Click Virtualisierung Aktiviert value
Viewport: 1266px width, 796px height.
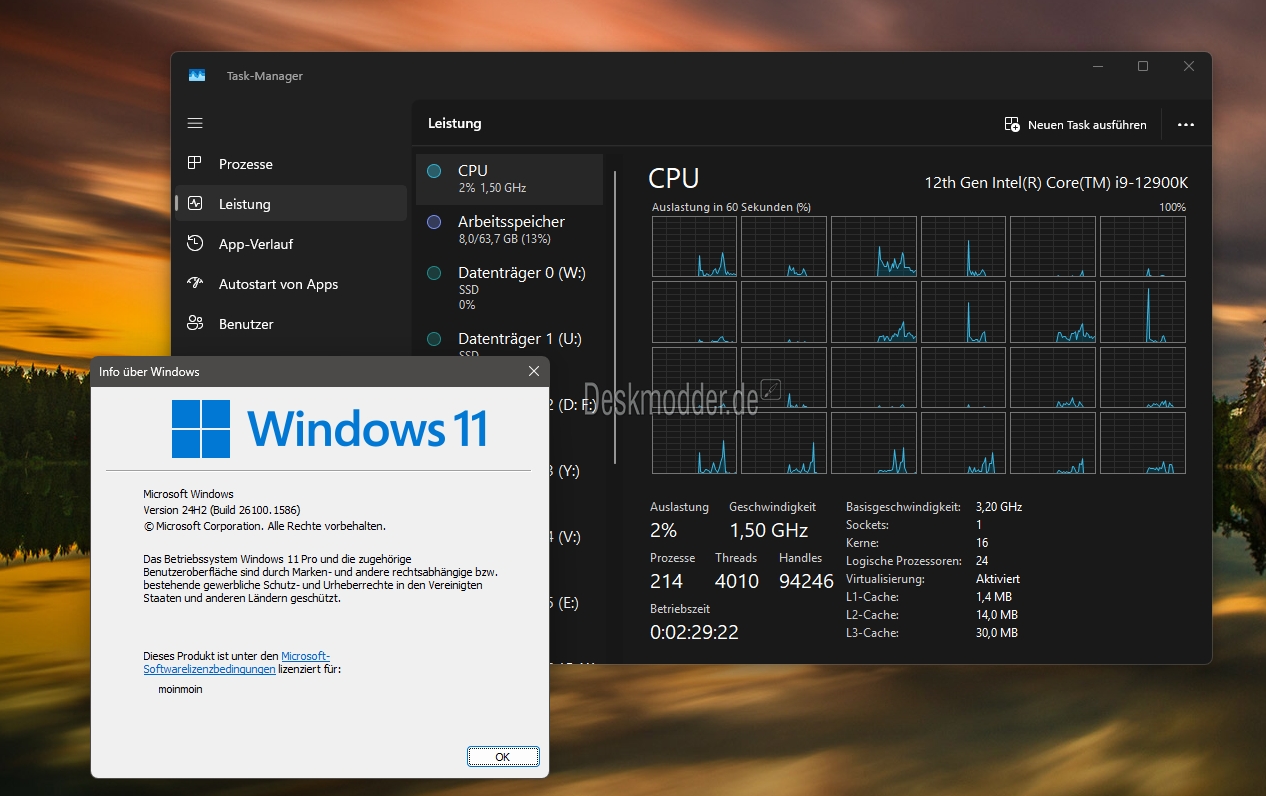[x=998, y=579]
